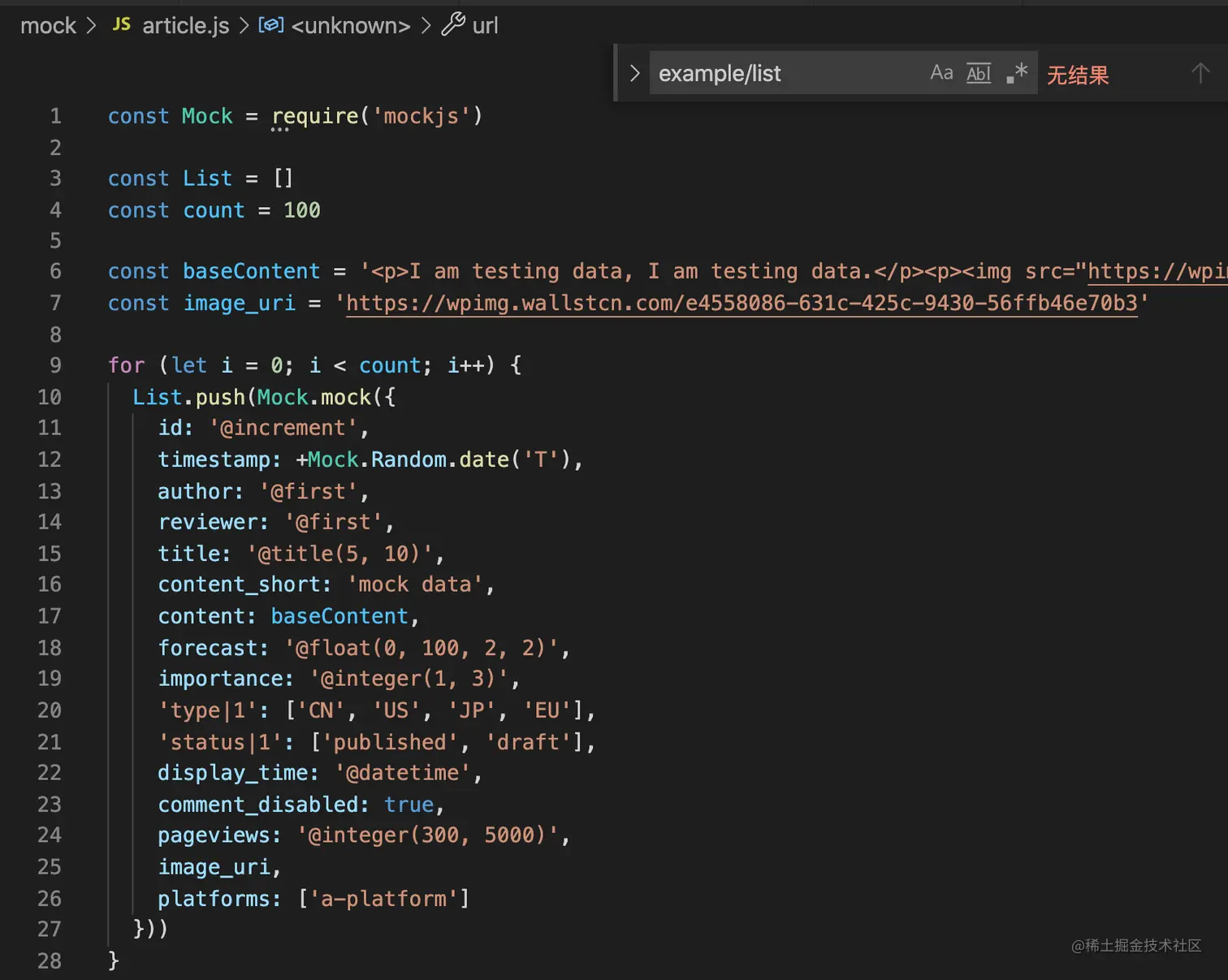1228x980 pixels.
Task: Click image_uri declaration on line 7
Action: [239, 303]
